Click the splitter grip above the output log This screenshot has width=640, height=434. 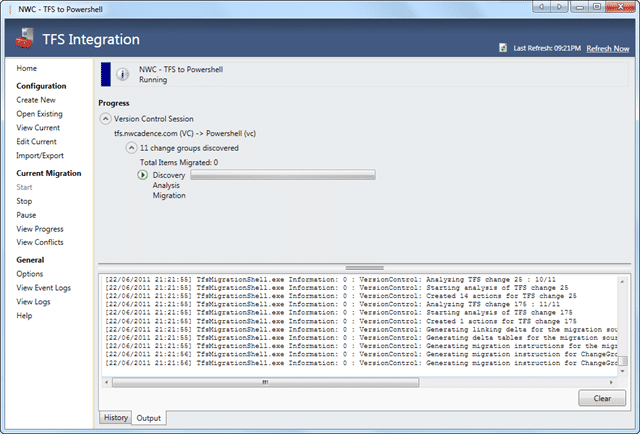(x=364, y=268)
